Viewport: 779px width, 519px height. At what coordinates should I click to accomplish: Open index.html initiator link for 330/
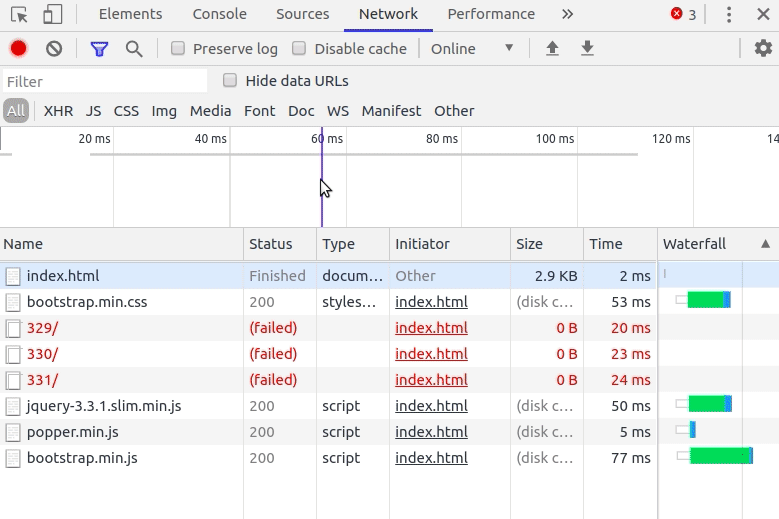click(x=431, y=354)
